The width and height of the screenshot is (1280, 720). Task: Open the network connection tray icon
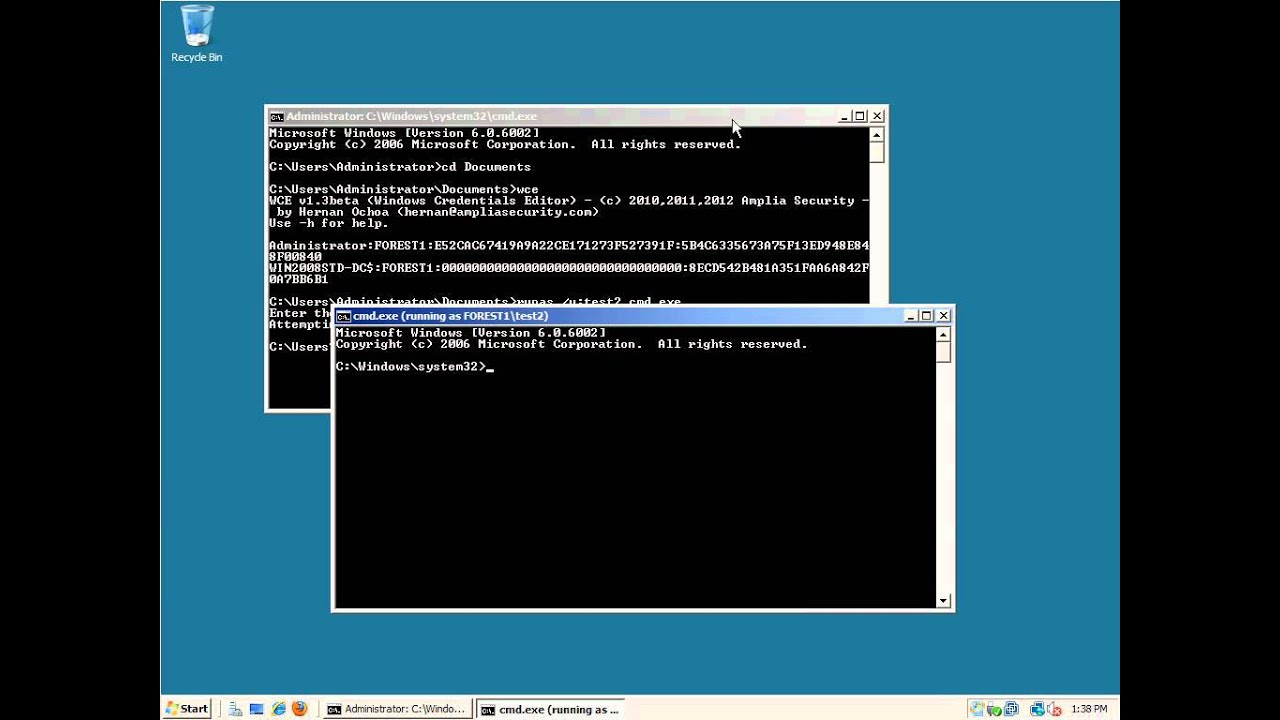(1037, 709)
